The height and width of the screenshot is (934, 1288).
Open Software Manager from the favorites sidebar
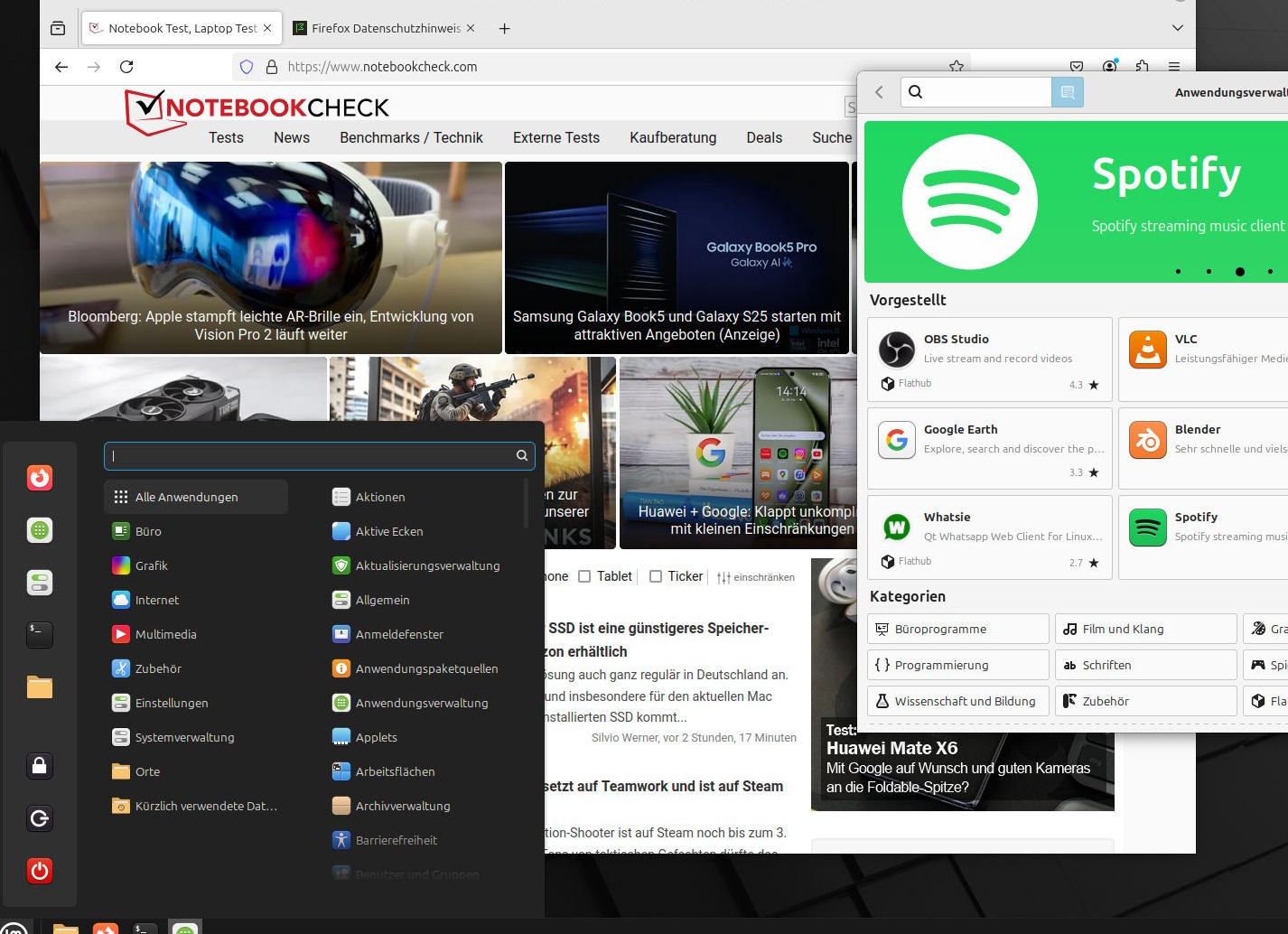click(x=40, y=530)
